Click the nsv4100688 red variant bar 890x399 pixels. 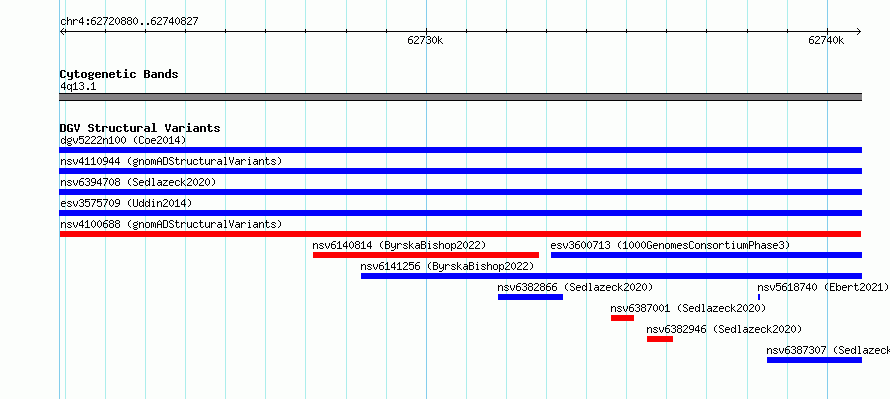pos(460,234)
